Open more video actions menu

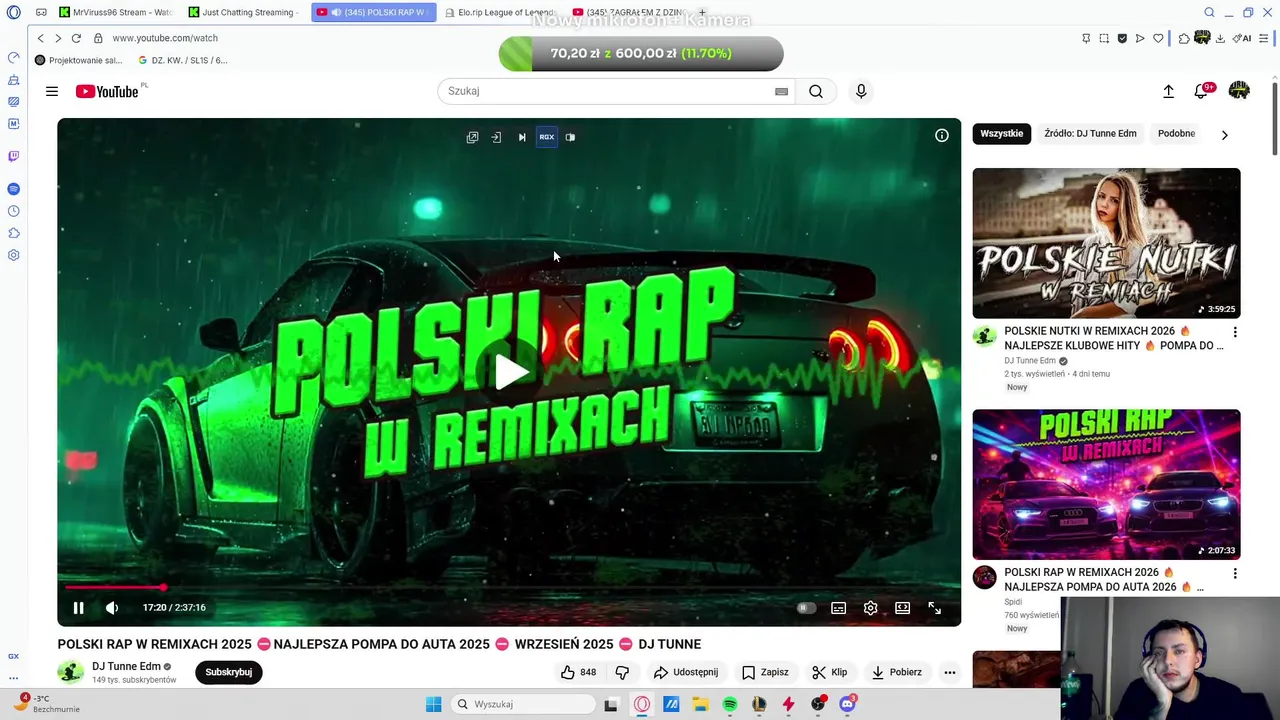tap(950, 672)
